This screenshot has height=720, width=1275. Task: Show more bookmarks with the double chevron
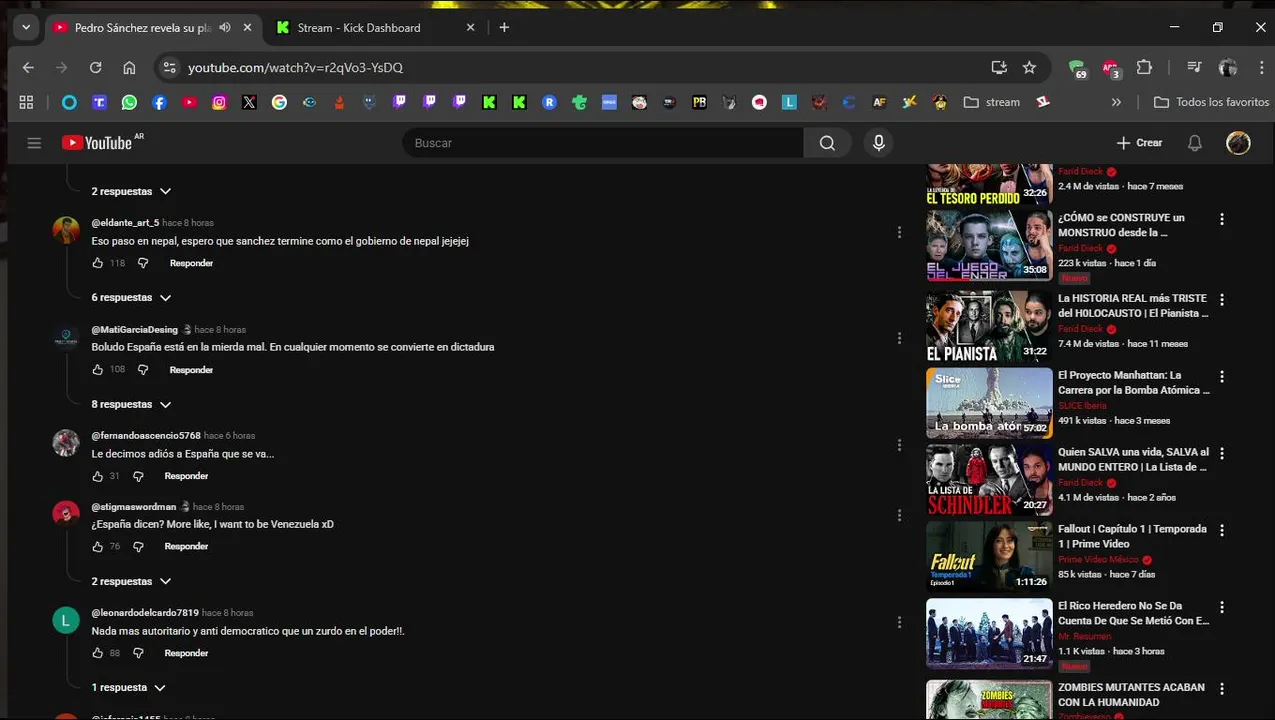click(x=1116, y=102)
